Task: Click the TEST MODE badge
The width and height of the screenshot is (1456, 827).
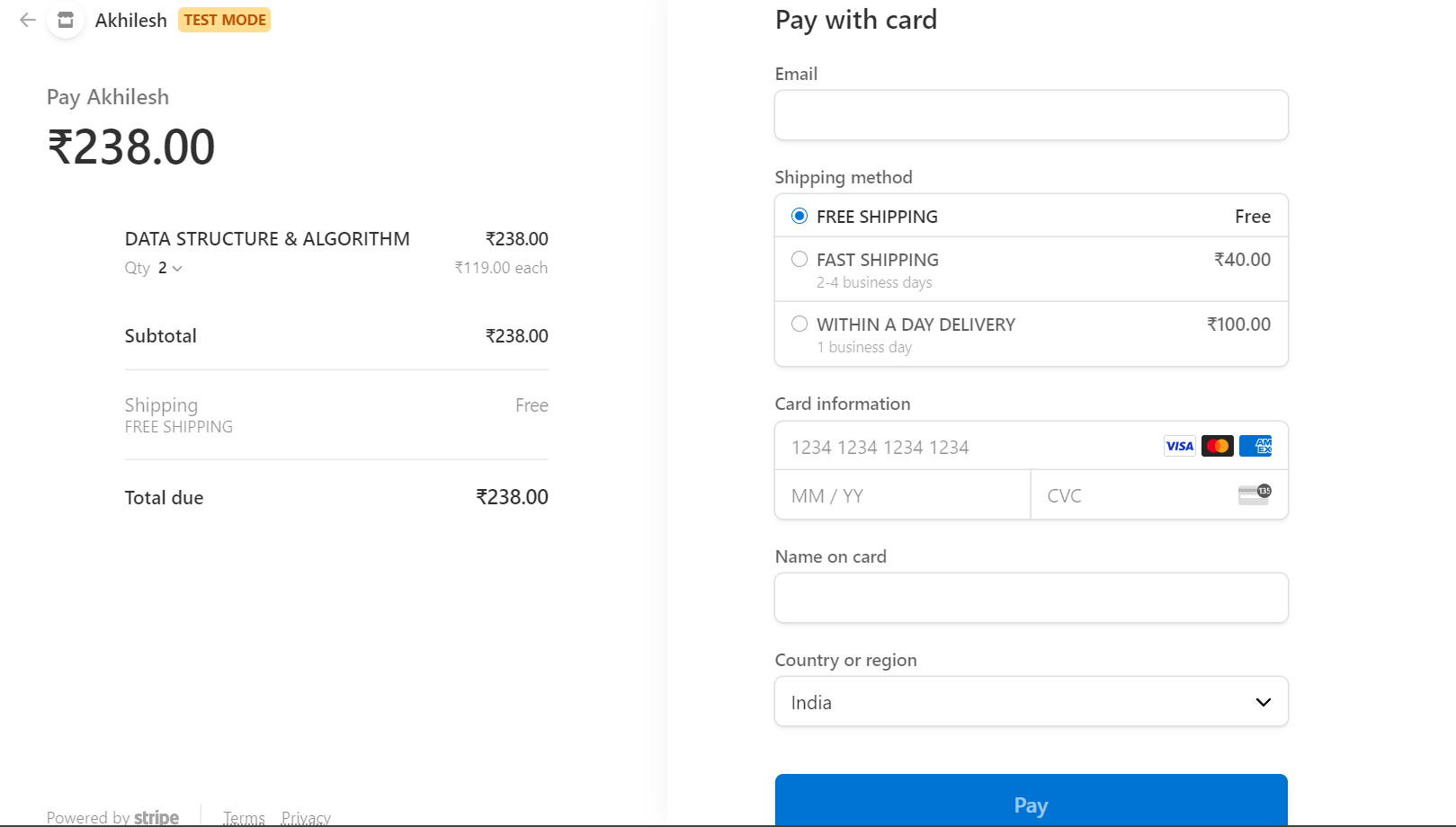Action: pos(224,20)
